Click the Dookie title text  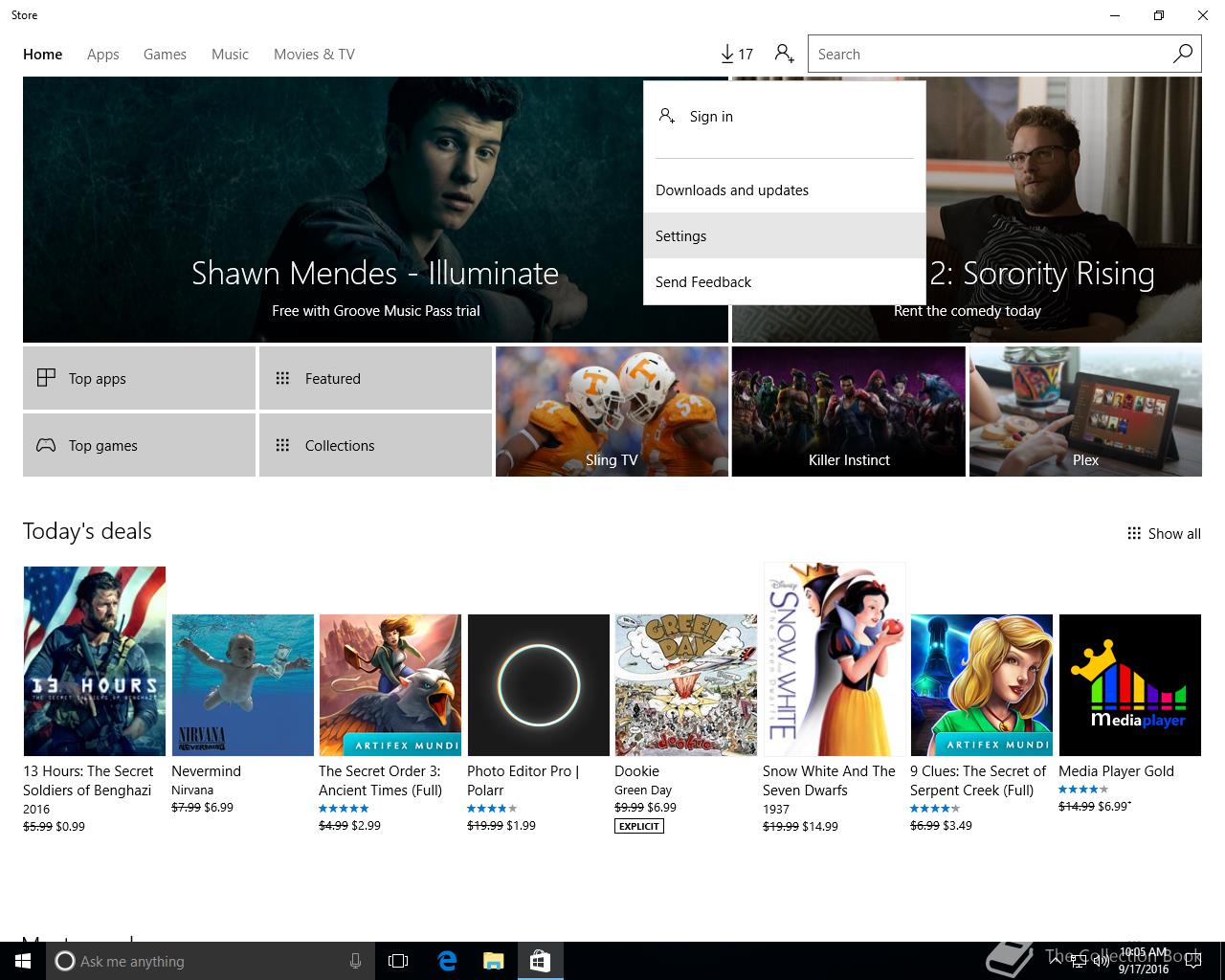(x=636, y=771)
